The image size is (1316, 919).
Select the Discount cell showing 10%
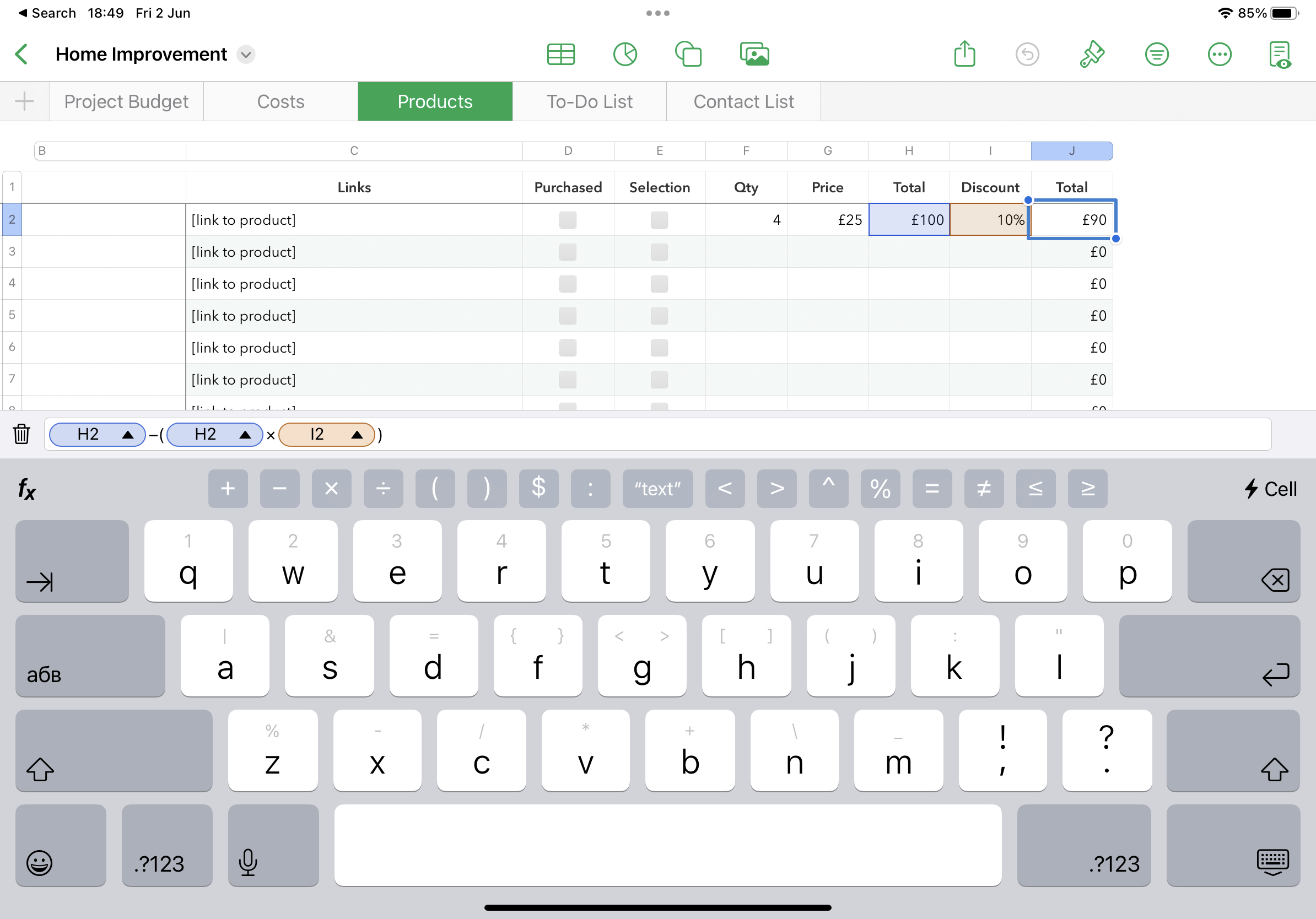coord(990,220)
